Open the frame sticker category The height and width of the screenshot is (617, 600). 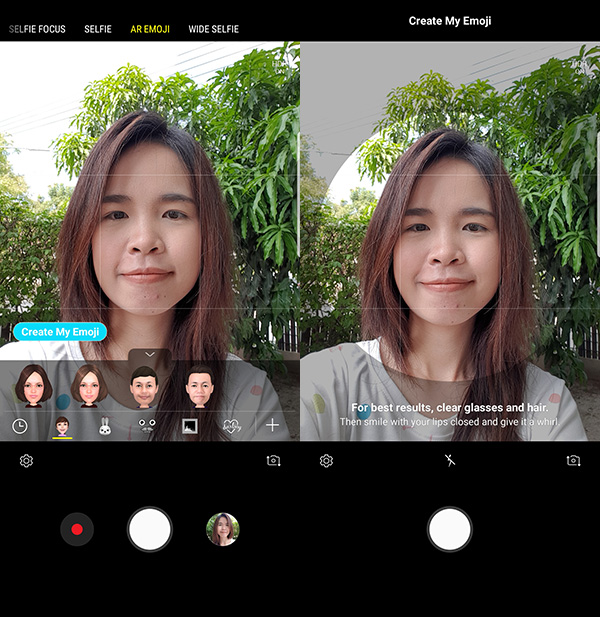pos(189,425)
